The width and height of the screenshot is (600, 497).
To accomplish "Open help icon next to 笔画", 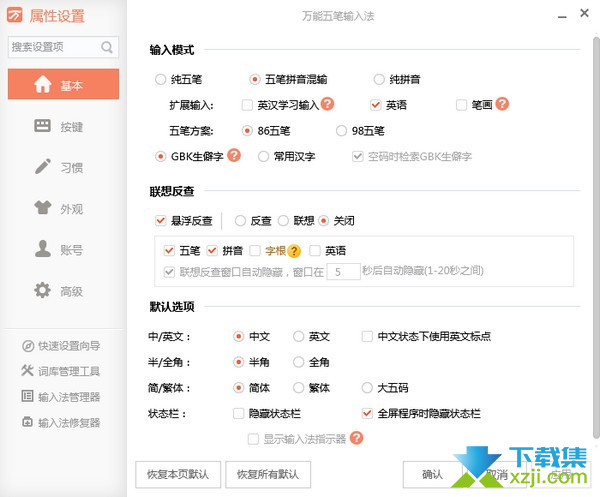I will (502, 104).
